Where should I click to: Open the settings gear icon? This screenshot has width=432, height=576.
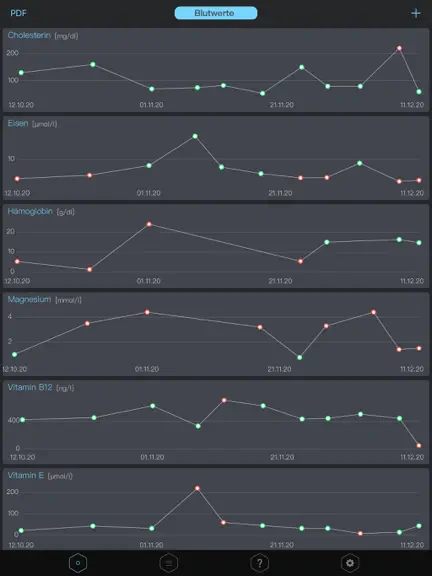click(350, 563)
